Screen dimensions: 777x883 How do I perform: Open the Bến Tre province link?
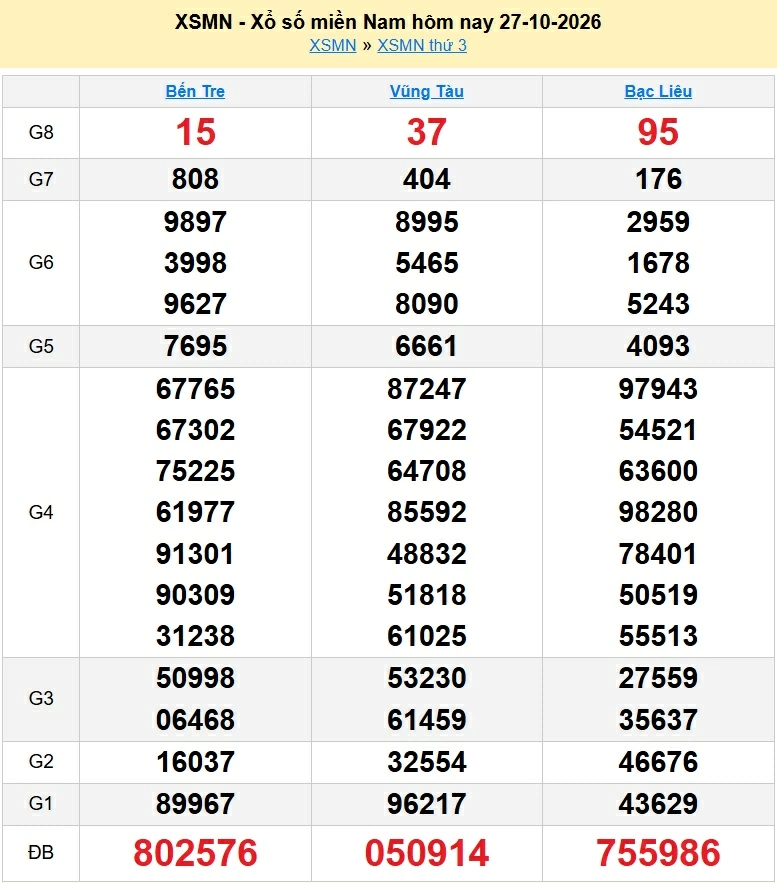[195, 91]
